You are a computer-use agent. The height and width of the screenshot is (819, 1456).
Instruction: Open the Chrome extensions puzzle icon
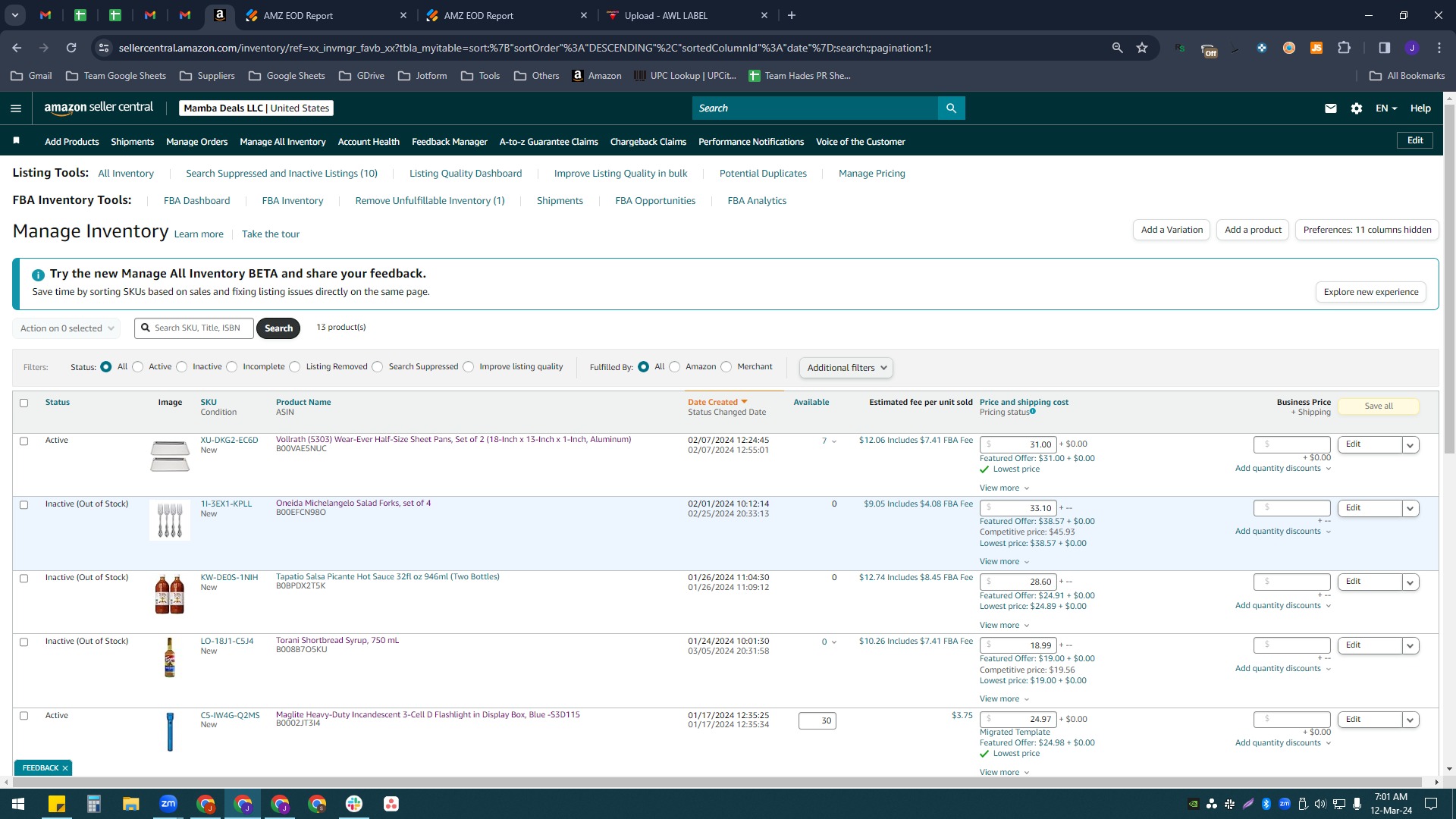point(1344,48)
